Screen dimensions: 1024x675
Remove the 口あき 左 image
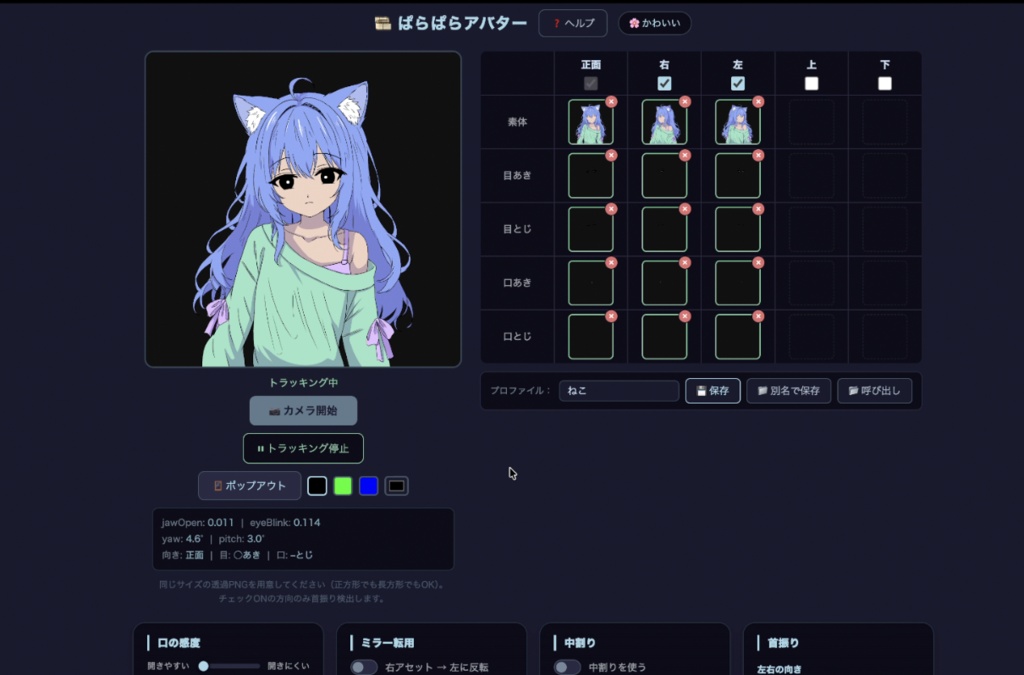tap(758, 262)
